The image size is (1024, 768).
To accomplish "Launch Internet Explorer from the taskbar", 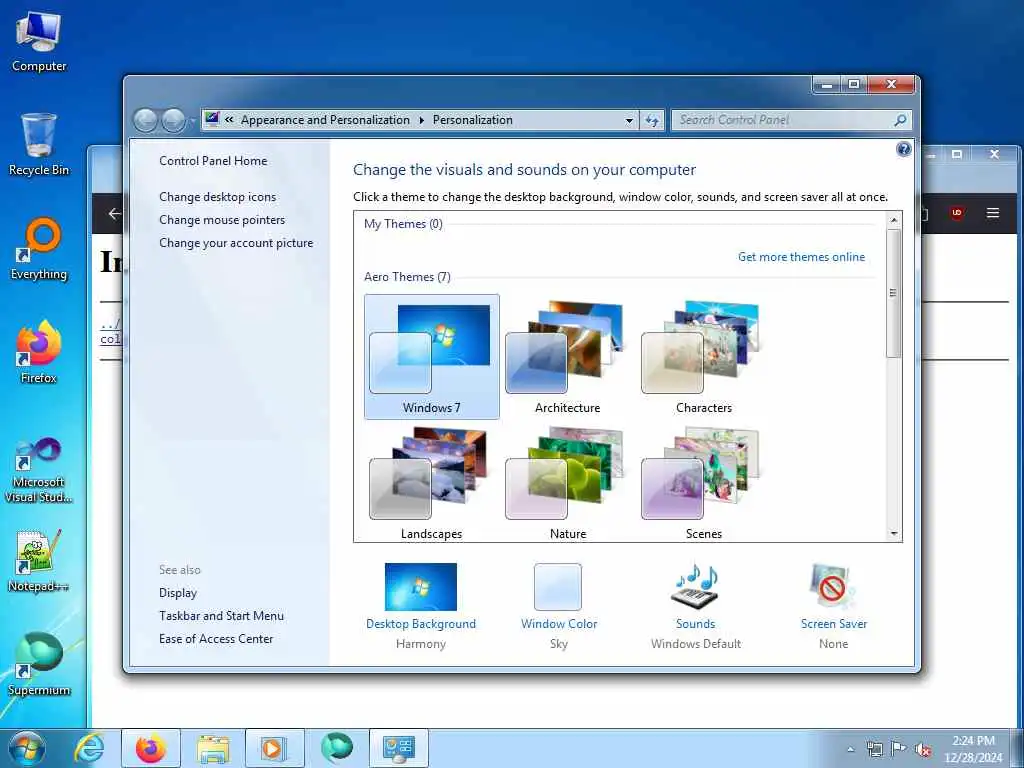I will pos(89,748).
